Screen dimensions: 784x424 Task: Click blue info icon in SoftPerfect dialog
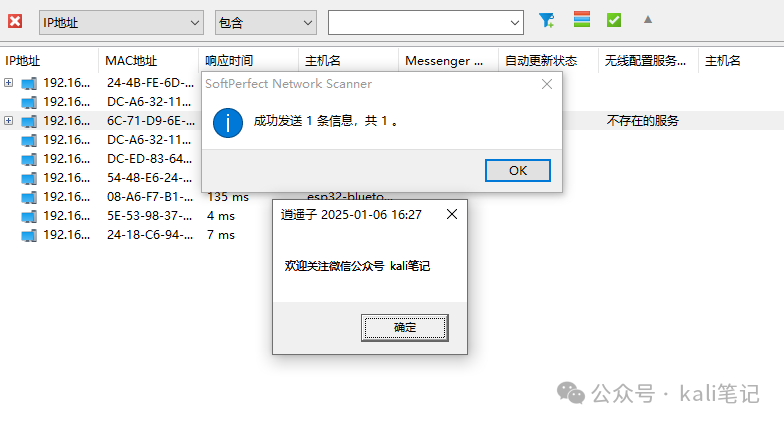[x=228, y=123]
